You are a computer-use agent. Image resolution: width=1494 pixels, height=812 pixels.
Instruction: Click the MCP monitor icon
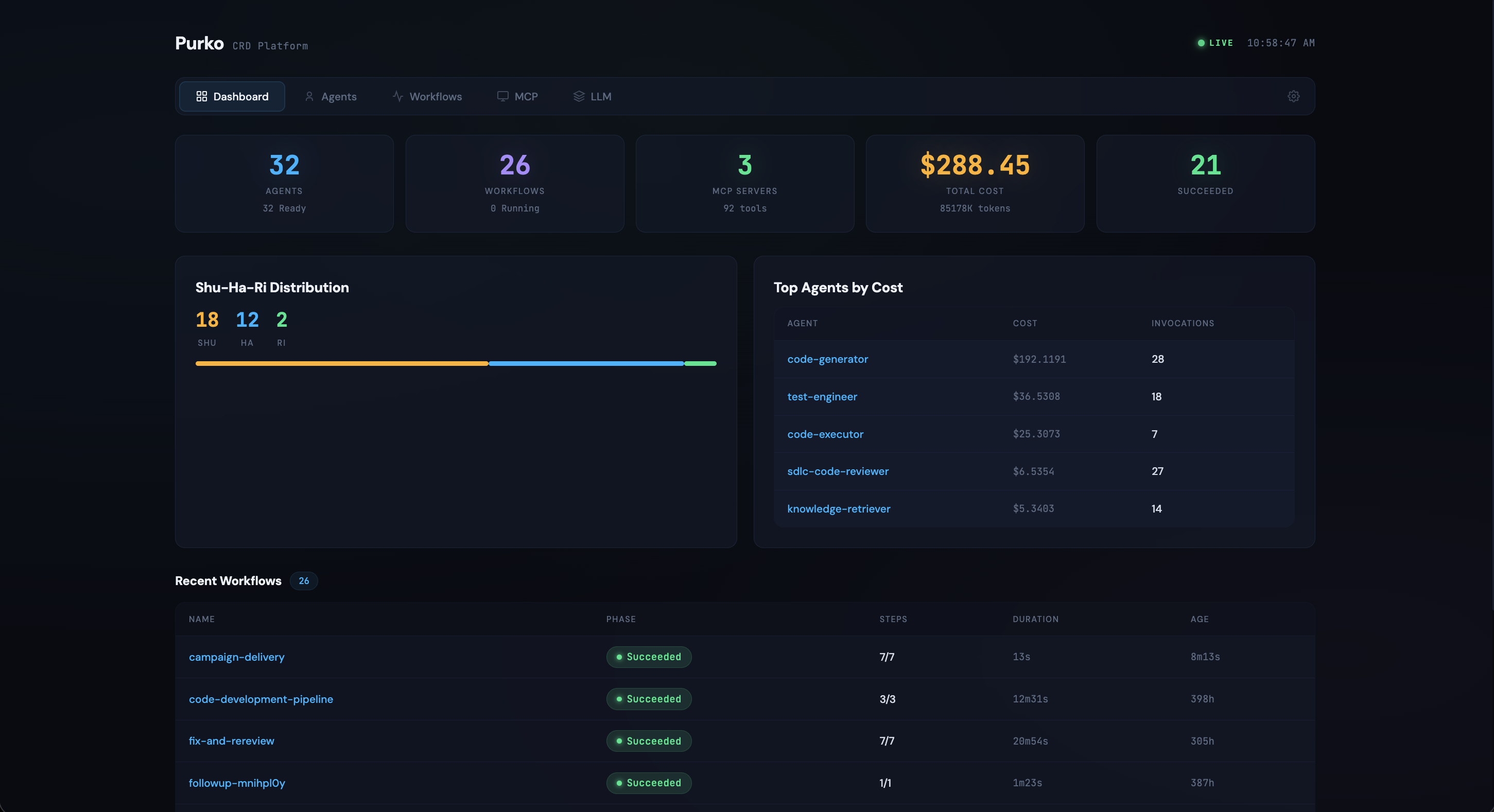tap(502, 96)
